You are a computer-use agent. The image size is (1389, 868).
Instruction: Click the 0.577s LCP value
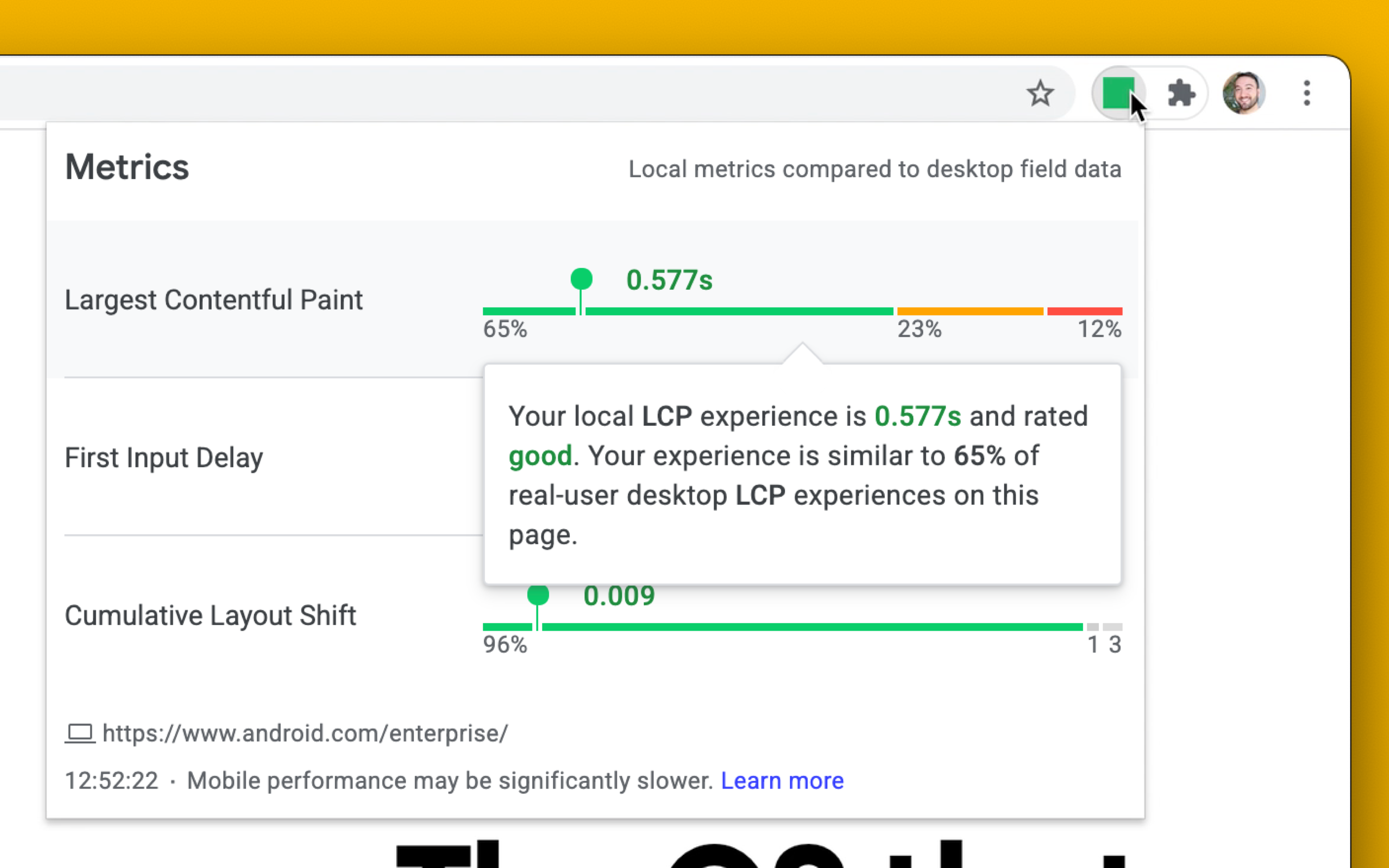pyautogui.click(x=669, y=280)
